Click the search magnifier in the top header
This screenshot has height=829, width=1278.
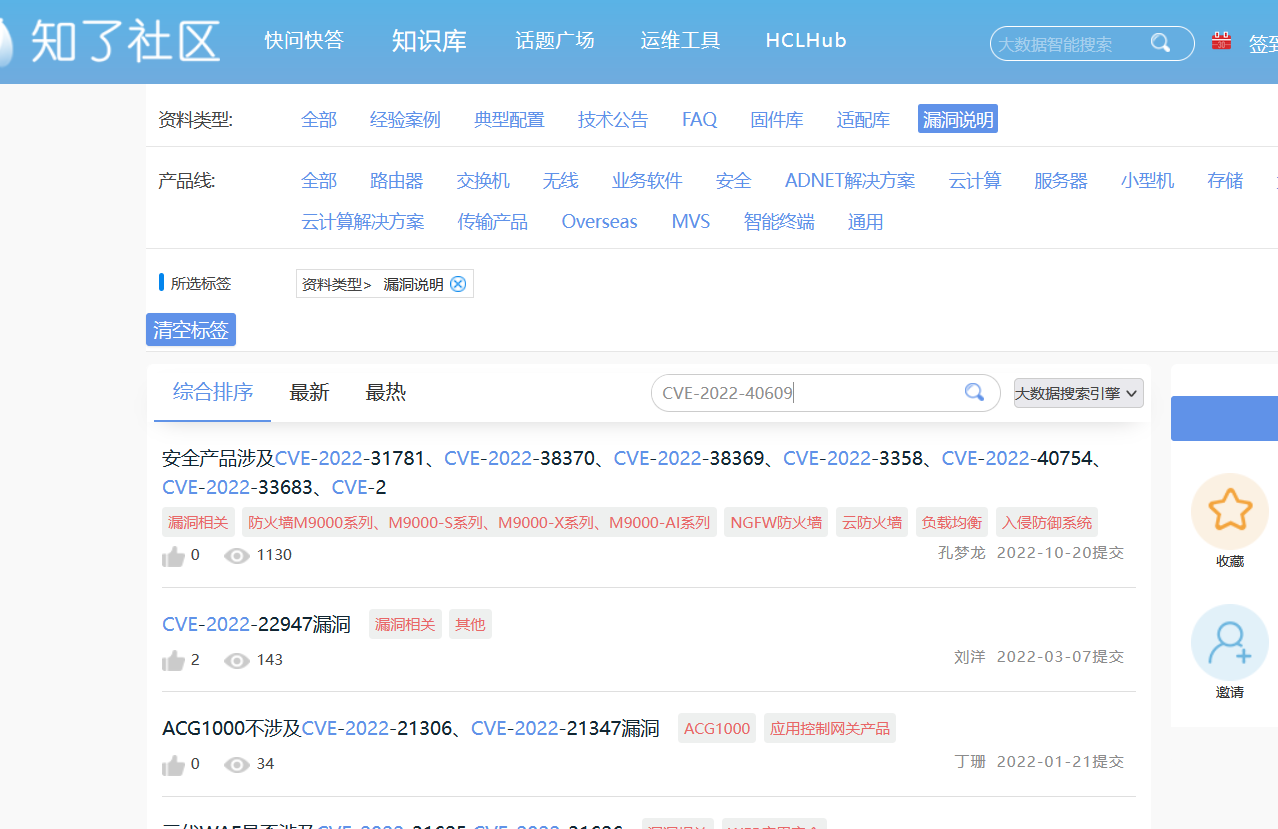1160,43
